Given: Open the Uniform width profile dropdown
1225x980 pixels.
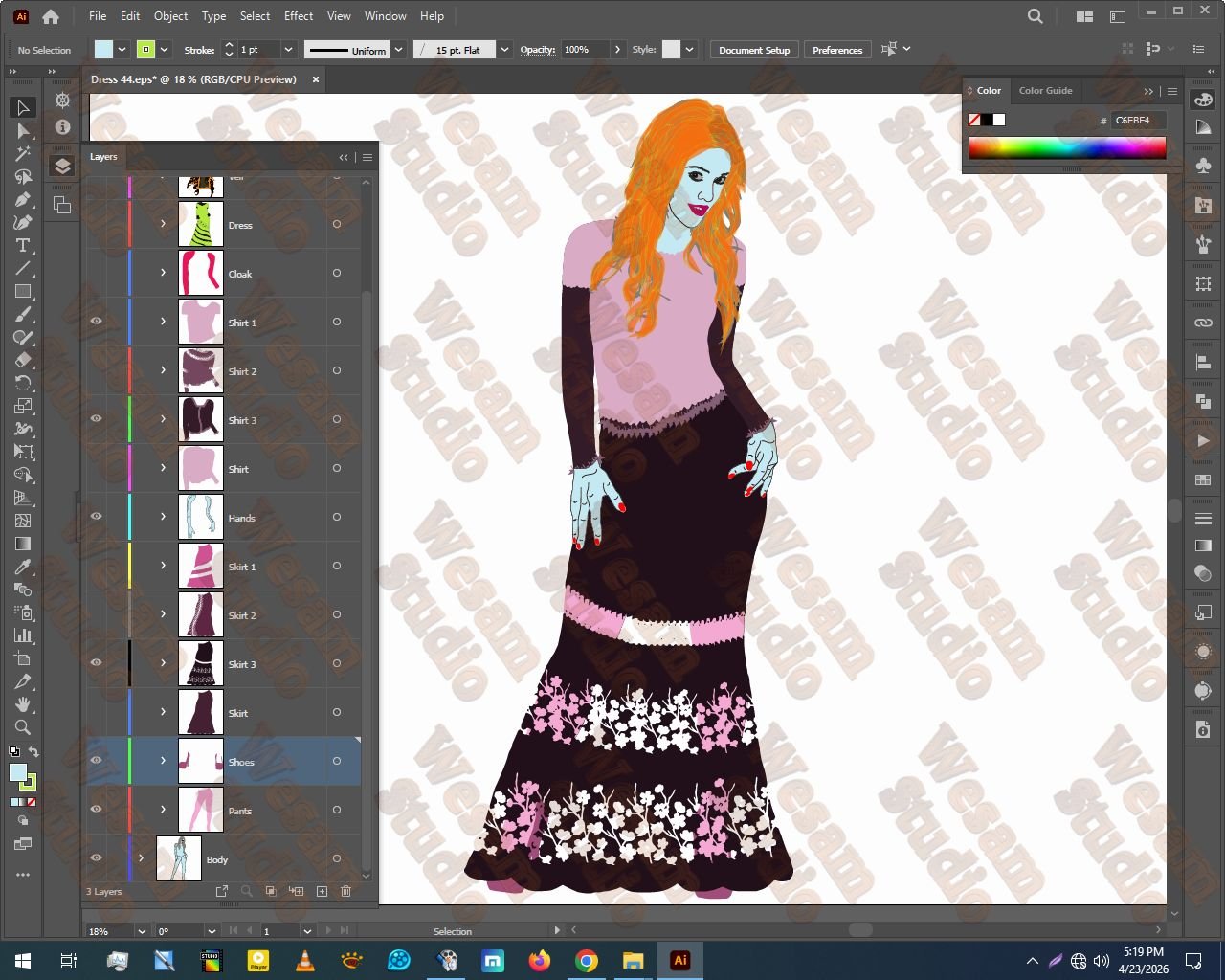Looking at the screenshot, I should coord(399,50).
